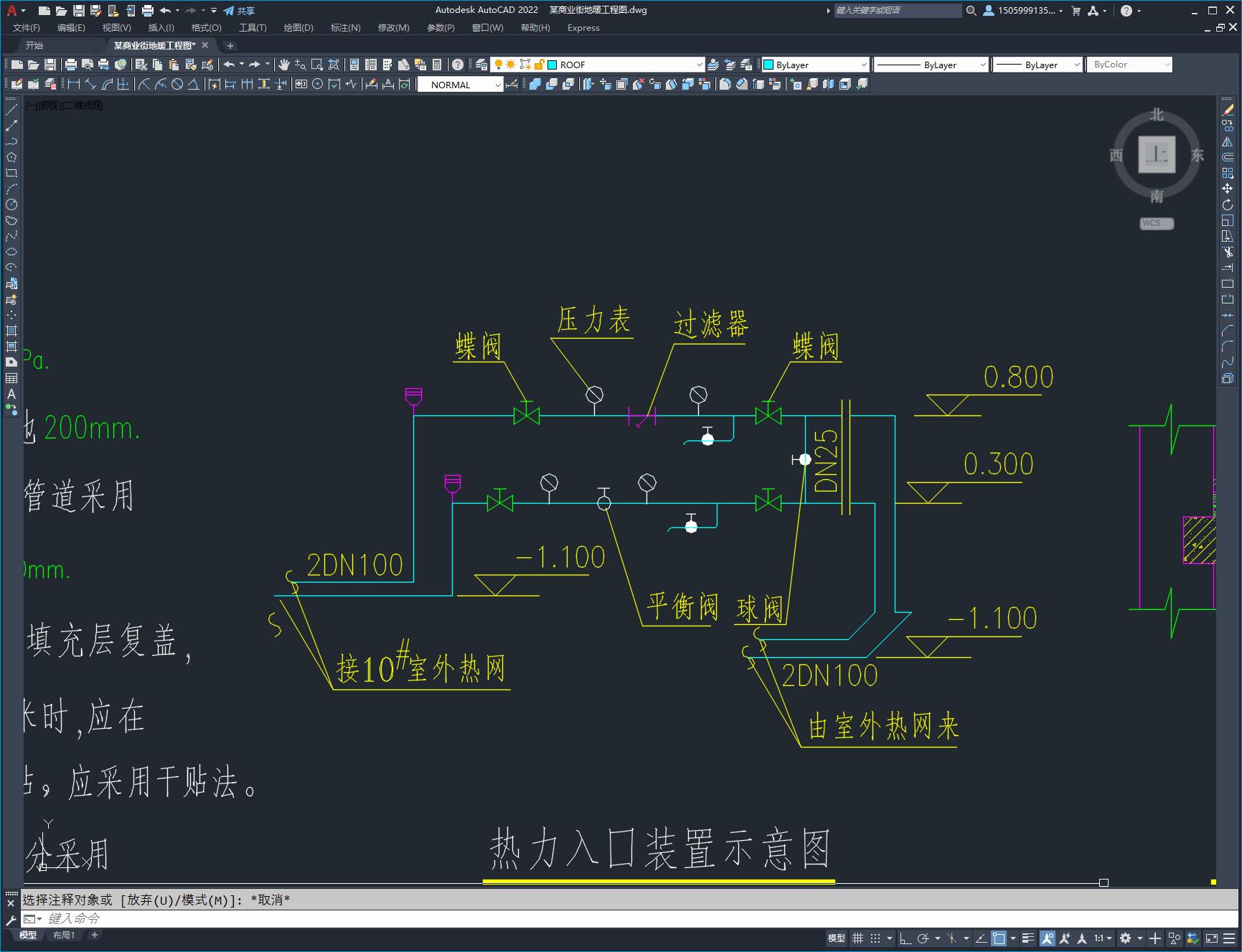Screen dimensions: 1242x952
Task: Expand the AutoCAD application menu arrow
Action: (24, 11)
